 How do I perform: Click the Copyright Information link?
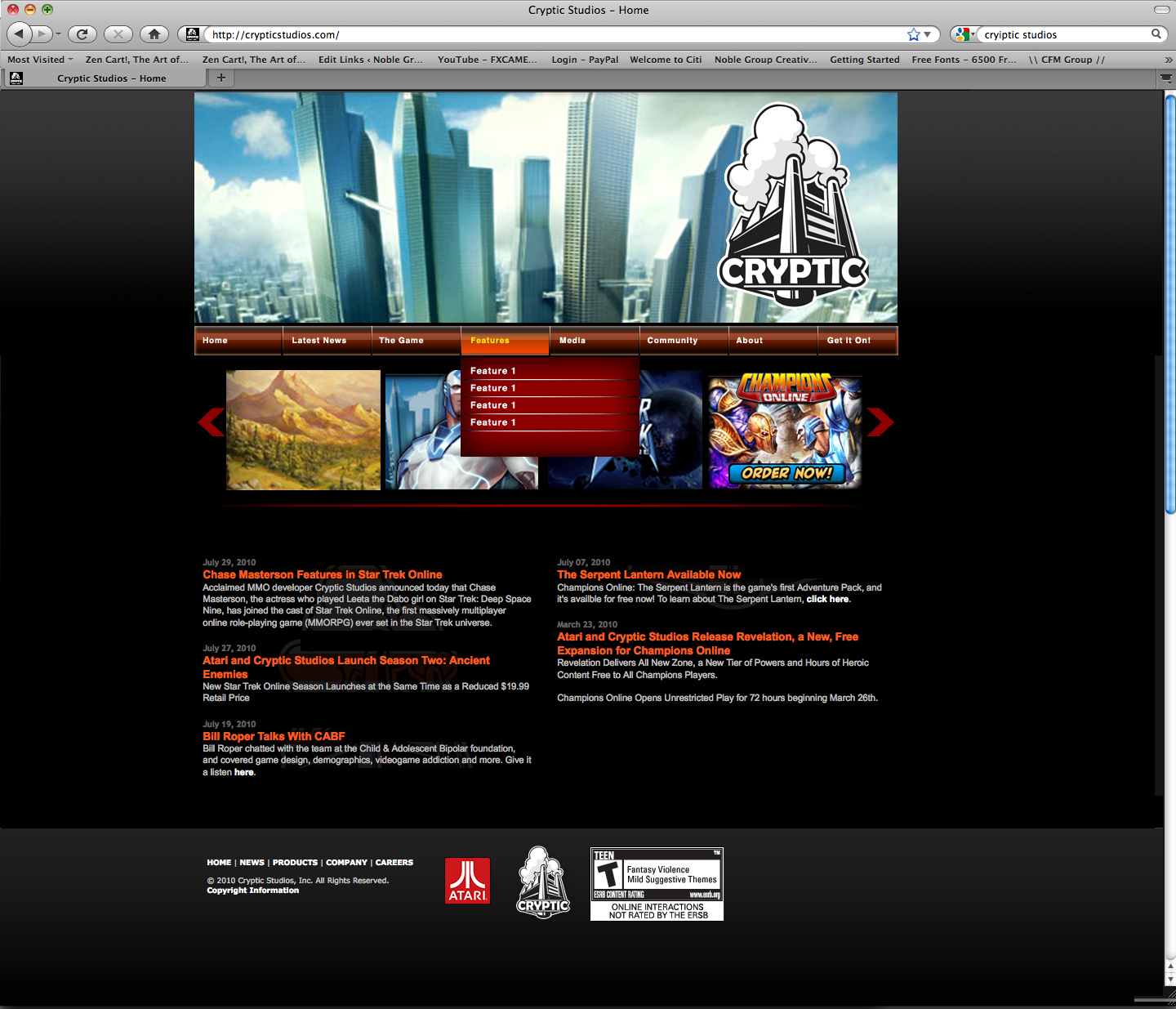[252, 891]
